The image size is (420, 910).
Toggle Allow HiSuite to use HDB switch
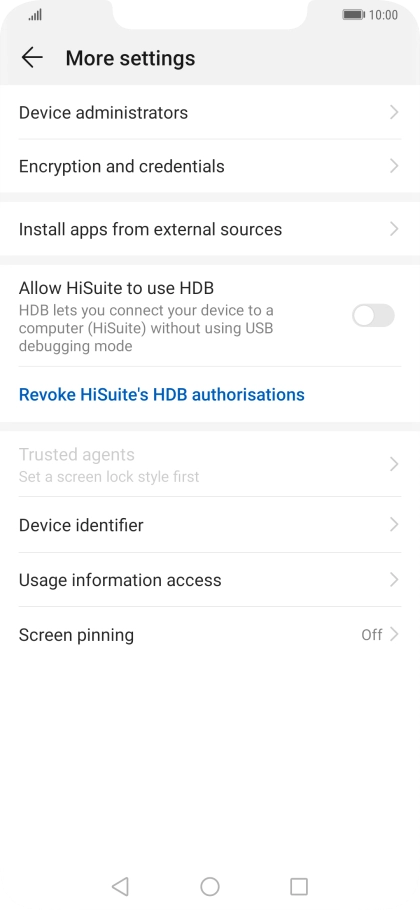pyautogui.click(x=373, y=316)
